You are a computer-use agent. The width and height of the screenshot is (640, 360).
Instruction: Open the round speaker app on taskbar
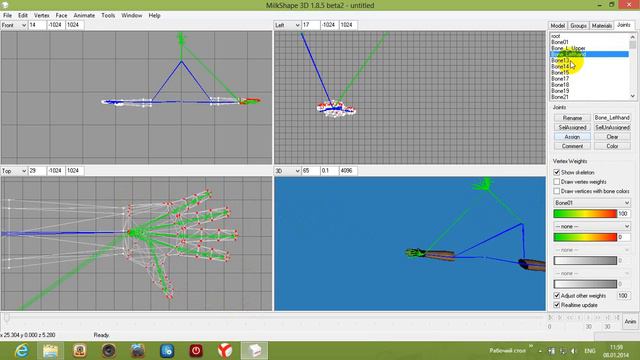pos(109,351)
